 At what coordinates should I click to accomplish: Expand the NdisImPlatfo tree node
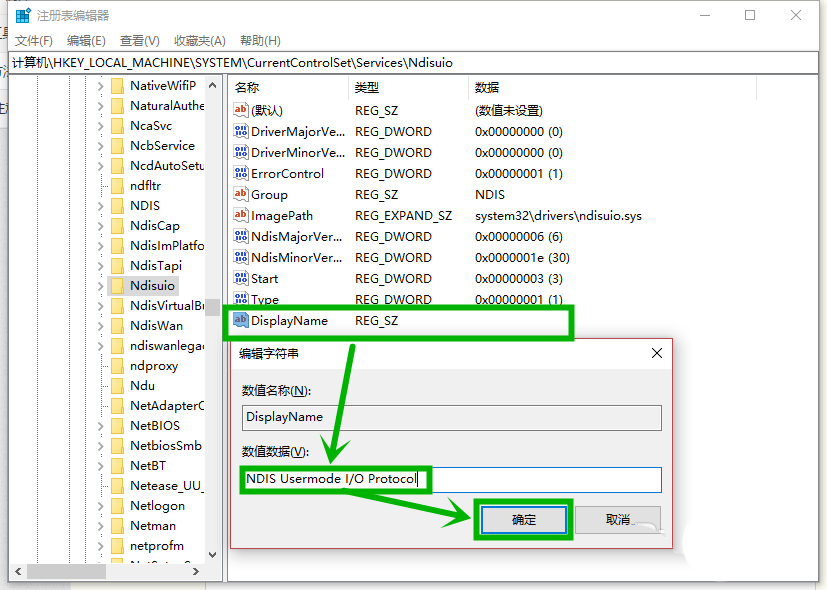tap(100, 246)
